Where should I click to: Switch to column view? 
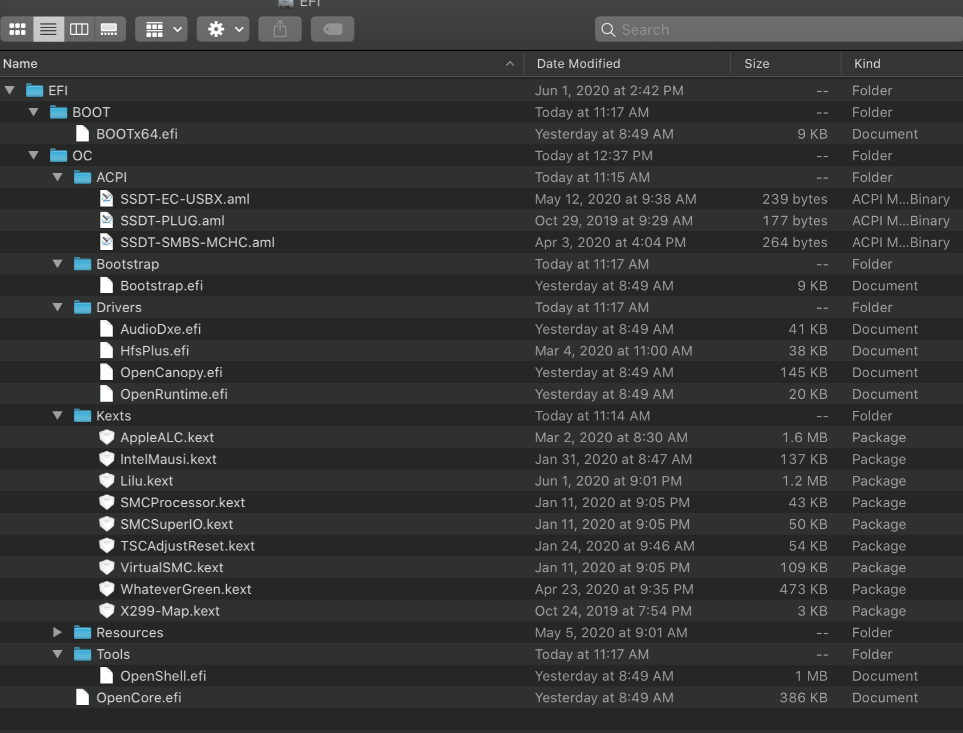point(79,29)
